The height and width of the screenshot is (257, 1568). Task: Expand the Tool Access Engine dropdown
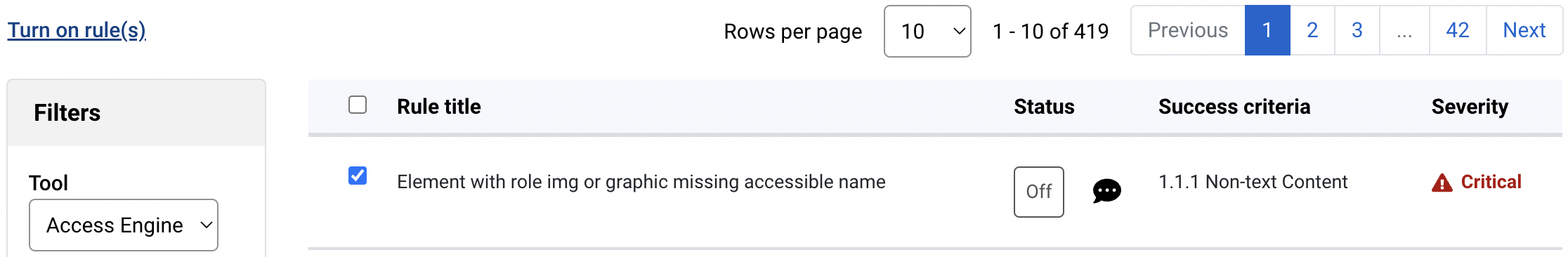(x=124, y=225)
